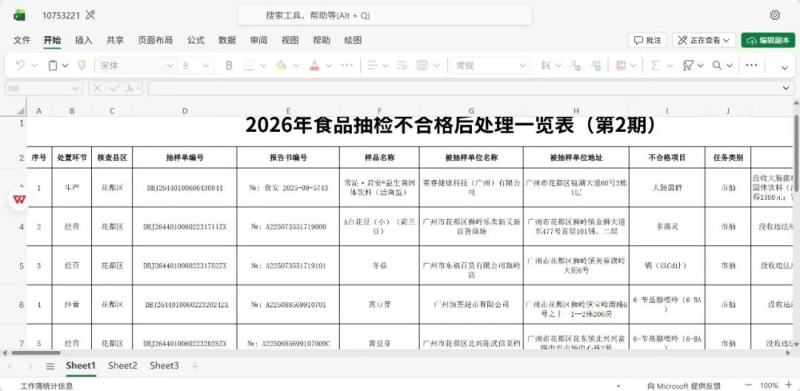Click the increase decimal icon
Image resolution: width=800 pixels, height=391 pixels.
click(595, 65)
